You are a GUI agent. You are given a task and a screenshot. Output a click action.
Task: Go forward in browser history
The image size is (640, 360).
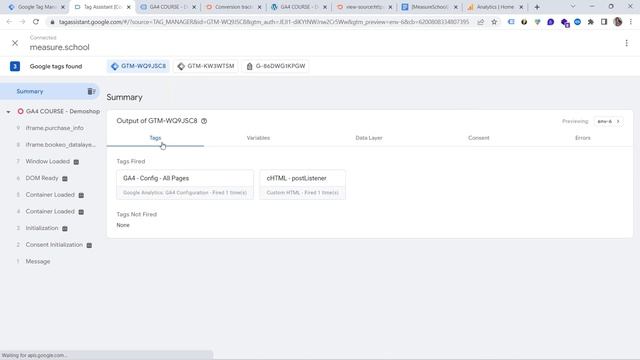[x=22, y=22]
